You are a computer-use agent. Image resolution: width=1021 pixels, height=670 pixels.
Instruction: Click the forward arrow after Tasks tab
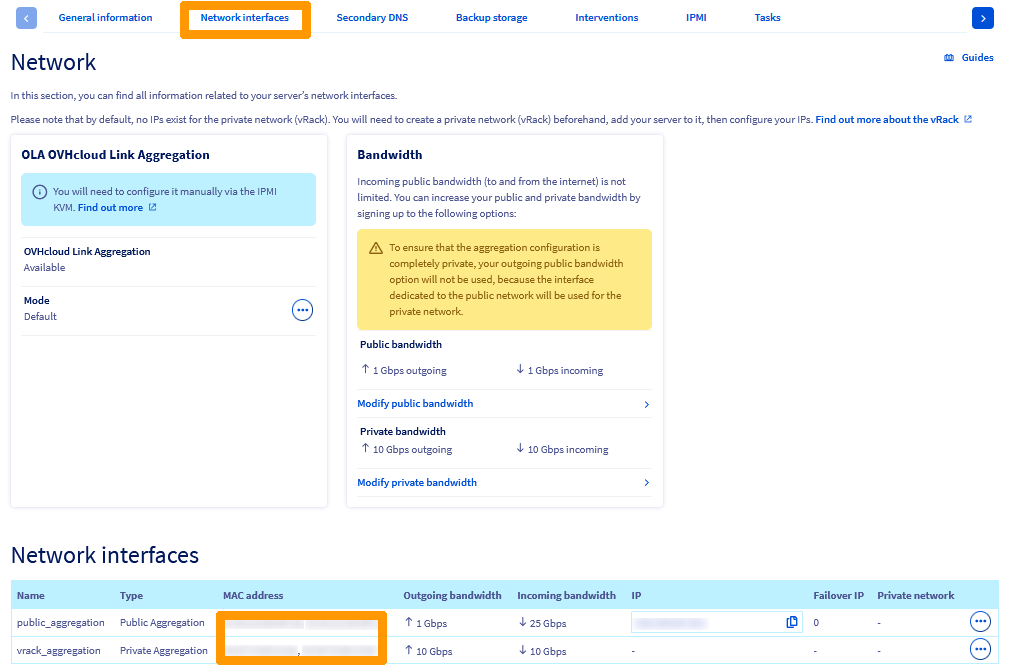click(982, 17)
